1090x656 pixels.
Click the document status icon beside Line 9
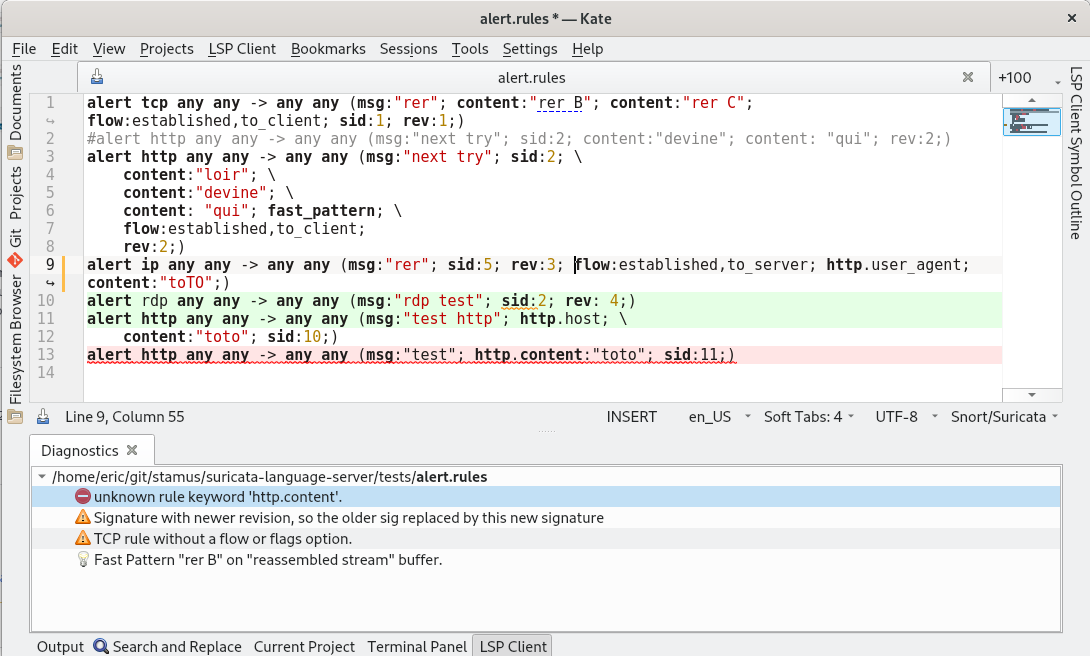tap(43, 416)
